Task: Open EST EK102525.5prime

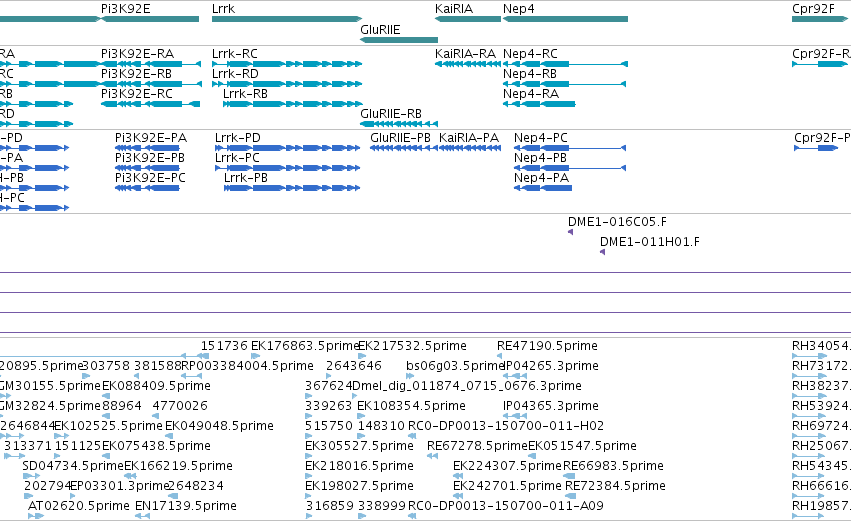Action: tap(109, 426)
